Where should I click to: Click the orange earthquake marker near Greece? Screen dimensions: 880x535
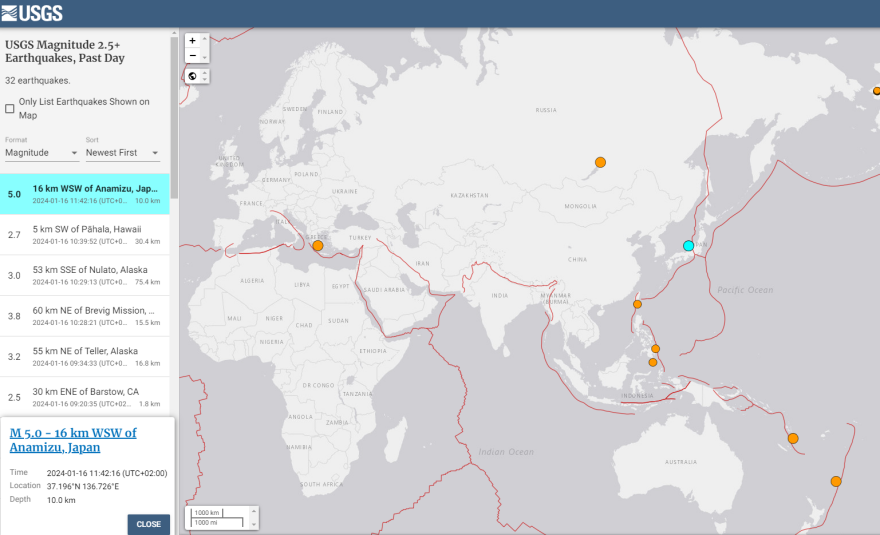tap(318, 245)
